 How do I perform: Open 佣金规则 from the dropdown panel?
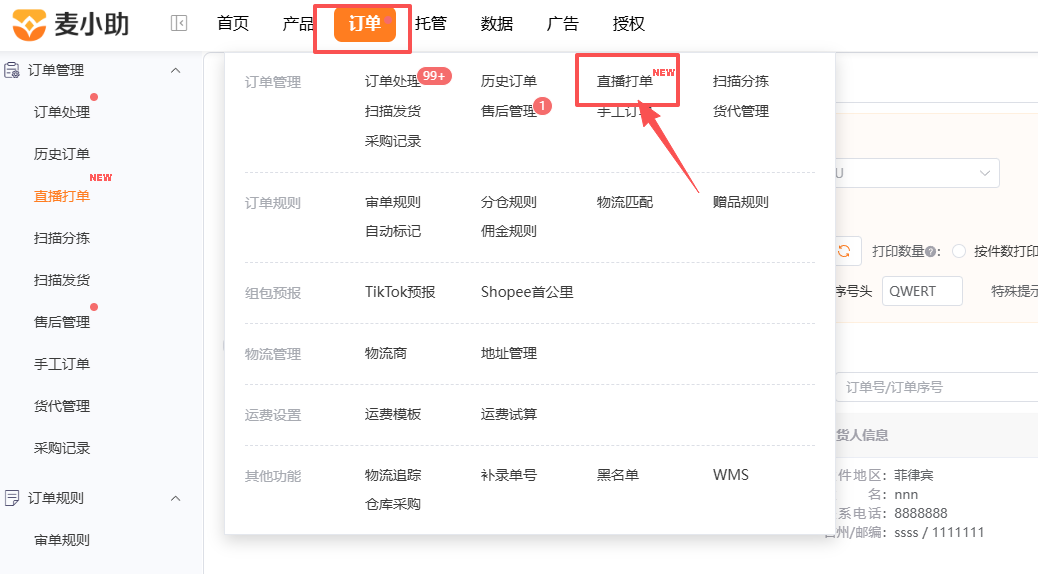[508, 231]
